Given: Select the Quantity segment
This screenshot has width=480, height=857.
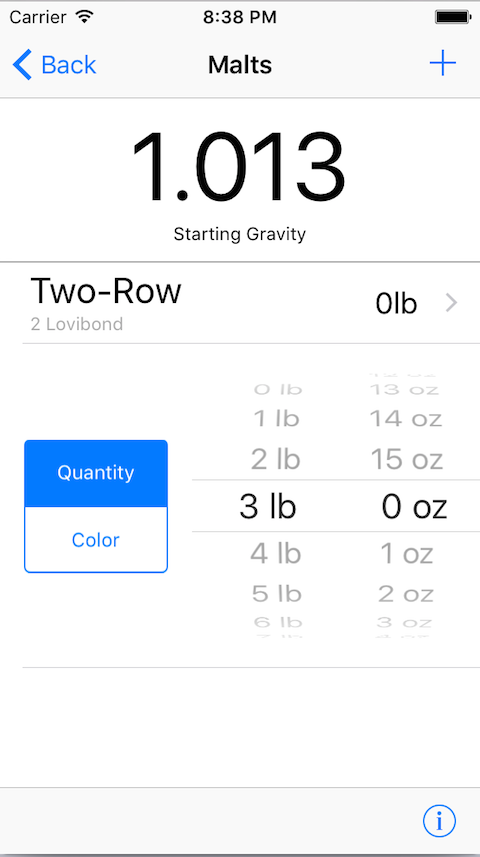Looking at the screenshot, I should 96,473.
